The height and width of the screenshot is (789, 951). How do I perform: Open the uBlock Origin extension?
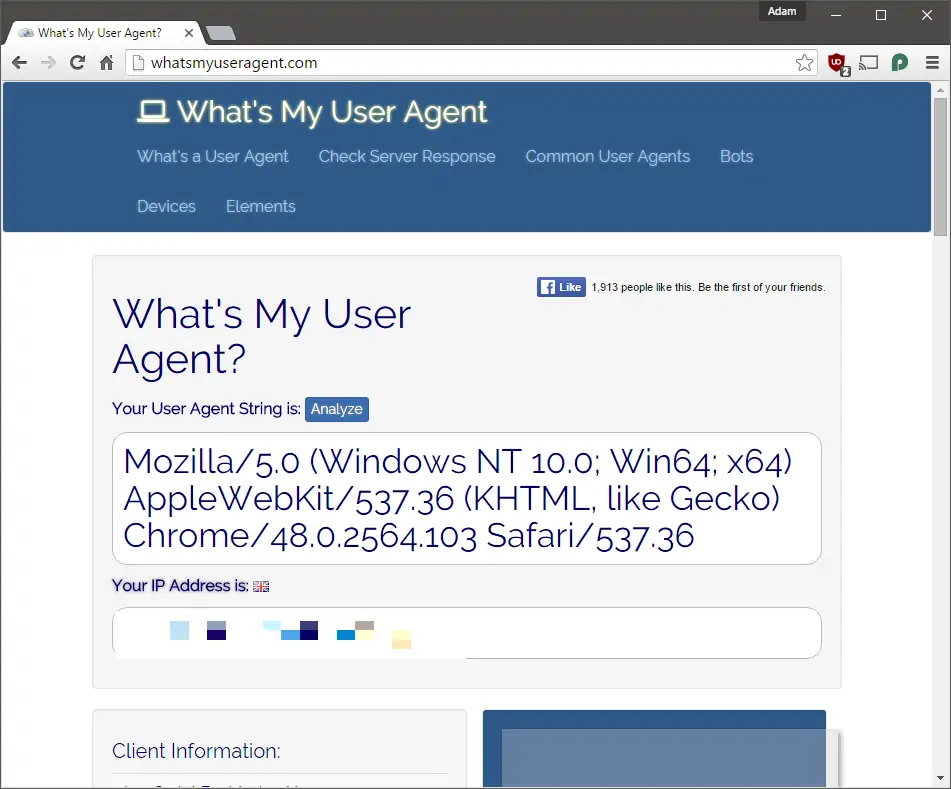coord(838,63)
